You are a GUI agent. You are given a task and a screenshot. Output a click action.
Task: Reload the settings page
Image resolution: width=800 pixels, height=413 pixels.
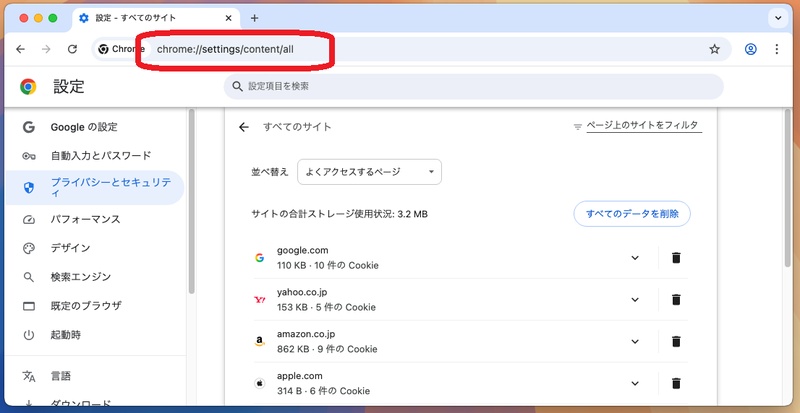coord(72,49)
